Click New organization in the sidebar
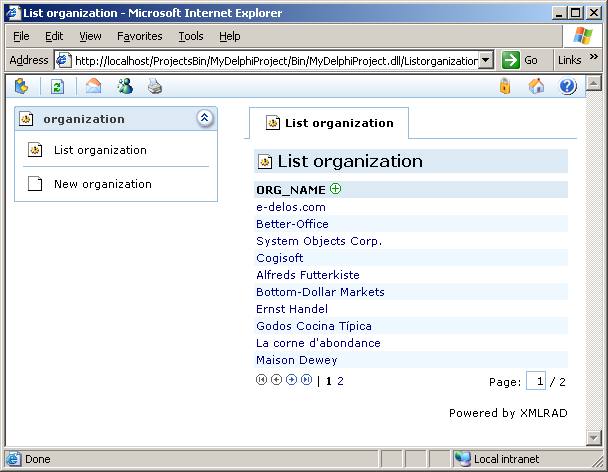608x472 pixels. coord(102,184)
